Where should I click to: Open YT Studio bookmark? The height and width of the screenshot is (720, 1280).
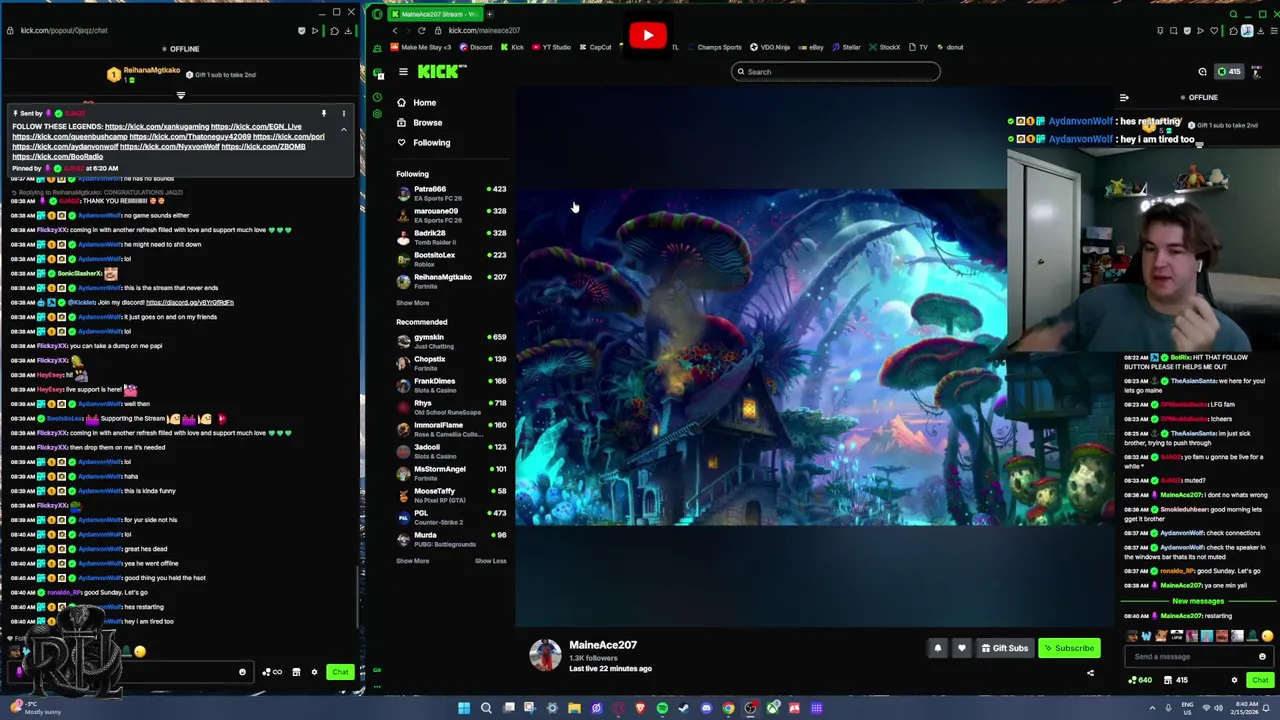[551, 47]
